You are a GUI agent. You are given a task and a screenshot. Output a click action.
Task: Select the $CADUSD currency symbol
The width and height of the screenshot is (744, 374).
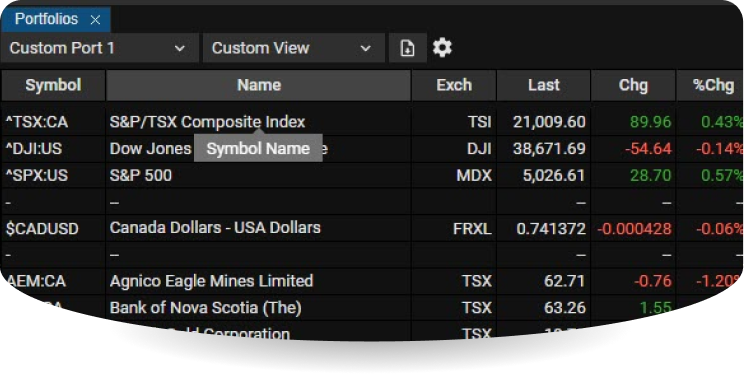click(x=42, y=229)
